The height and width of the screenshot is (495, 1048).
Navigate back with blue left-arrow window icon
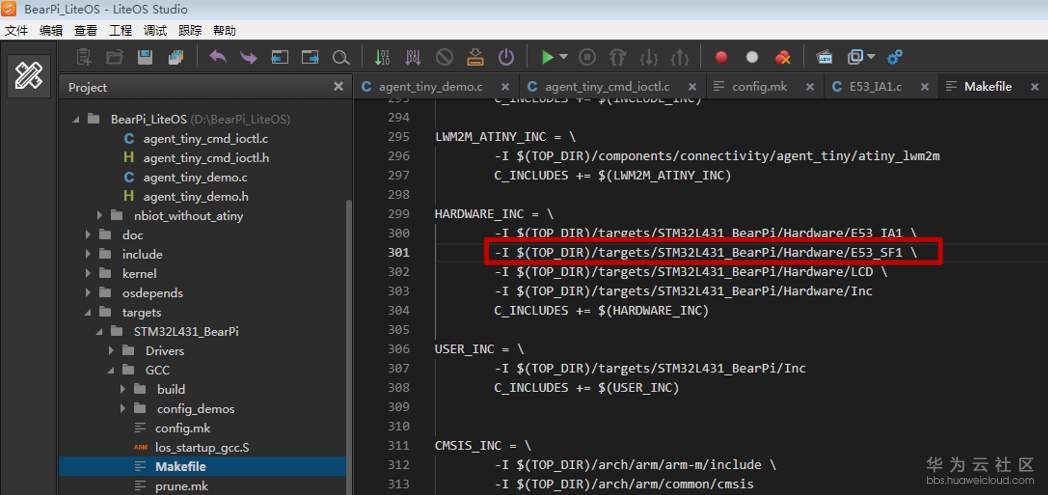(280, 57)
